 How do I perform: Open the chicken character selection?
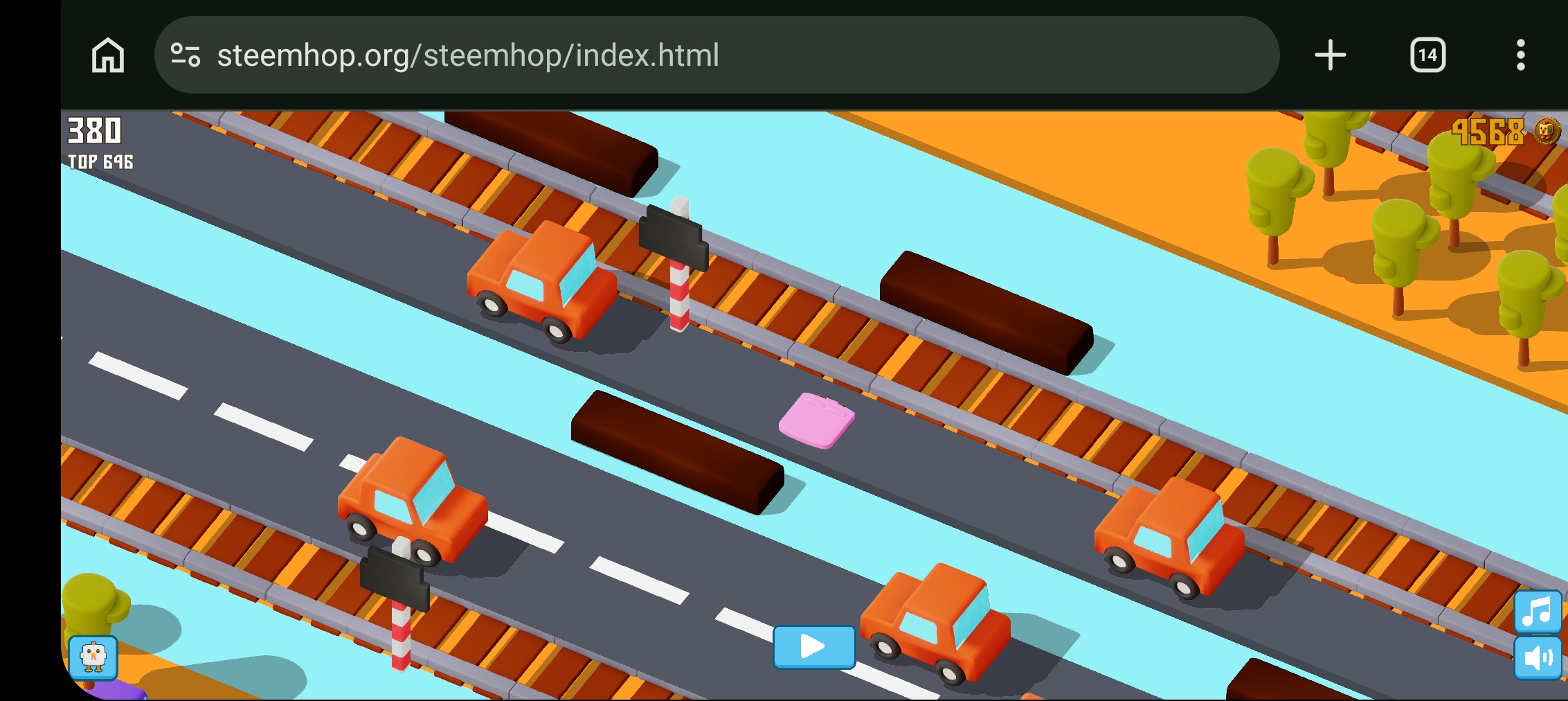pyautogui.click(x=93, y=657)
